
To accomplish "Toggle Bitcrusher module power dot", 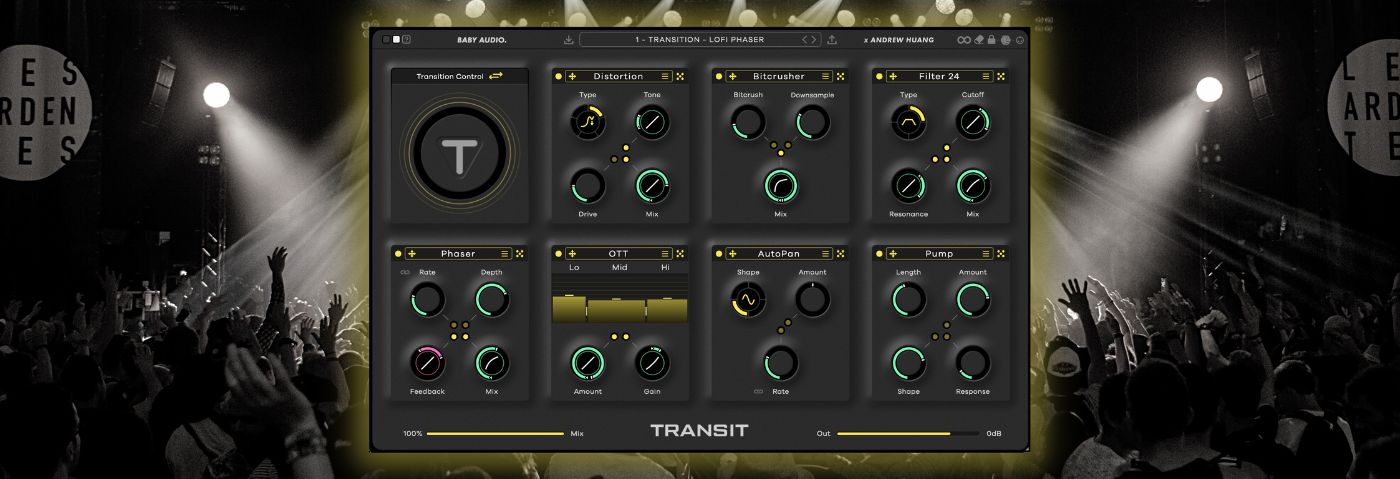I will click(x=718, y=76).
